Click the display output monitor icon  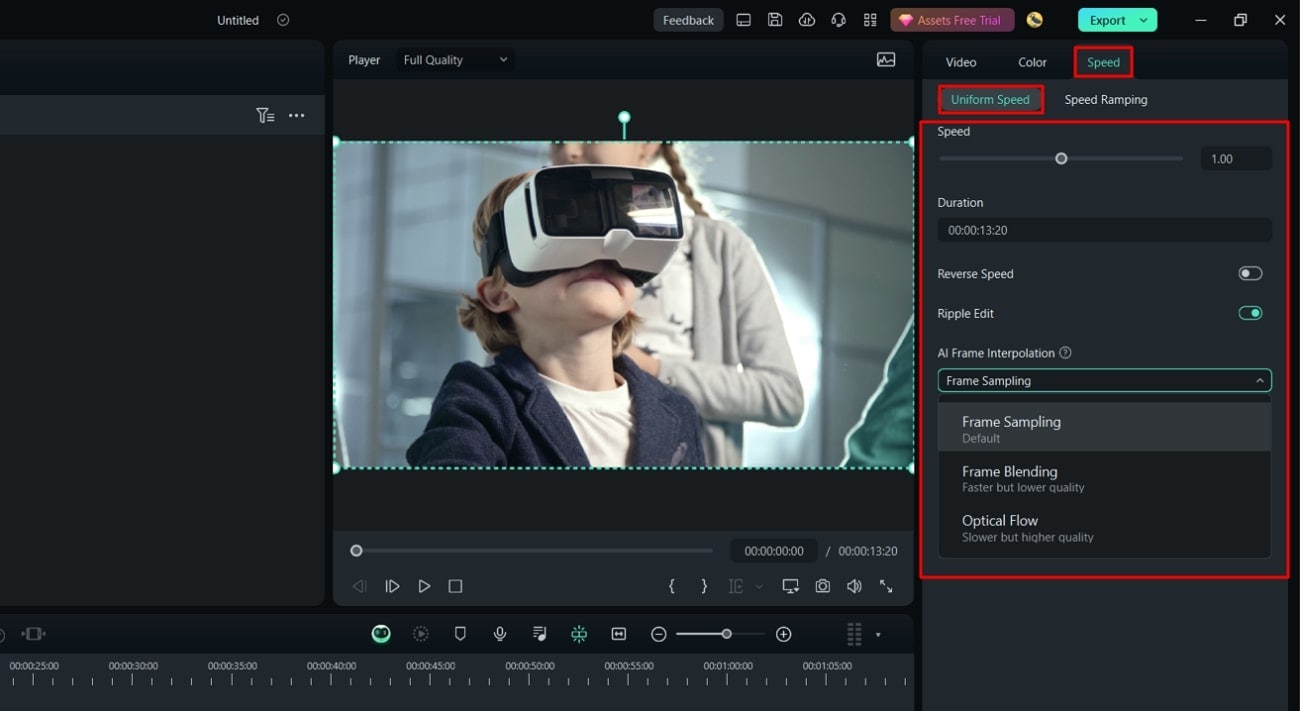click(x=790, y=586)
